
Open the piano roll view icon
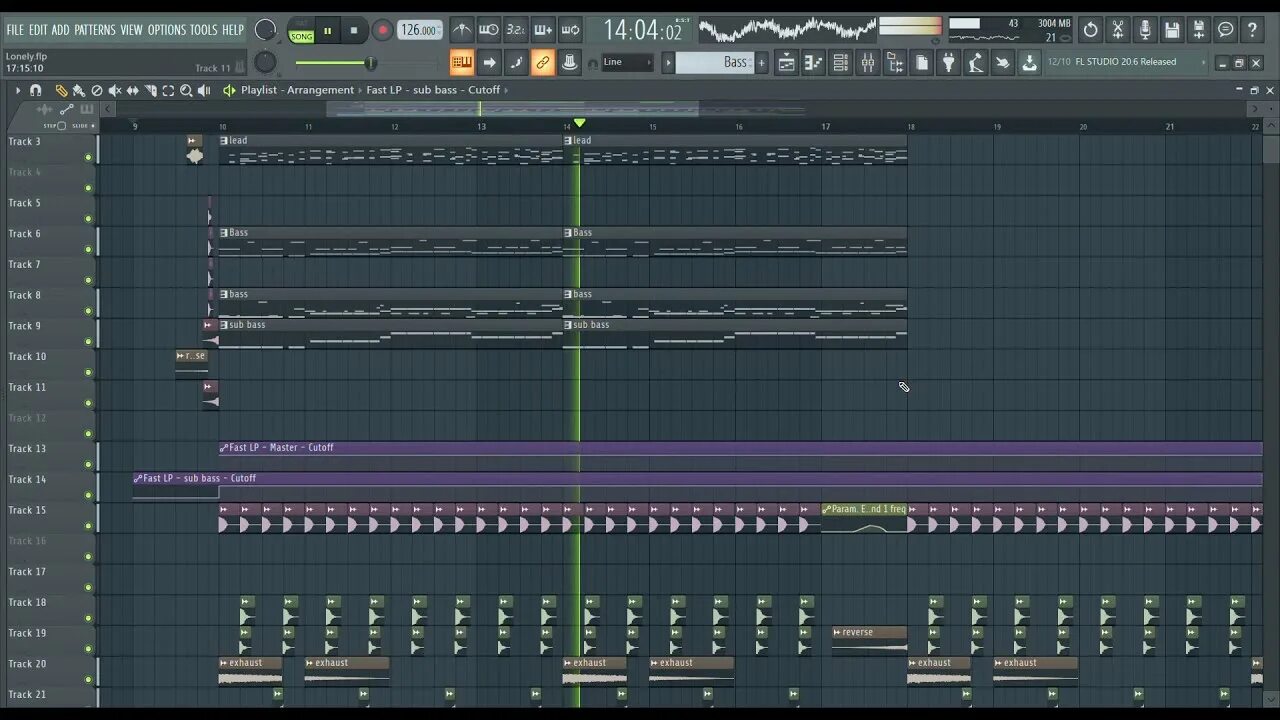(x=814, y=63)
